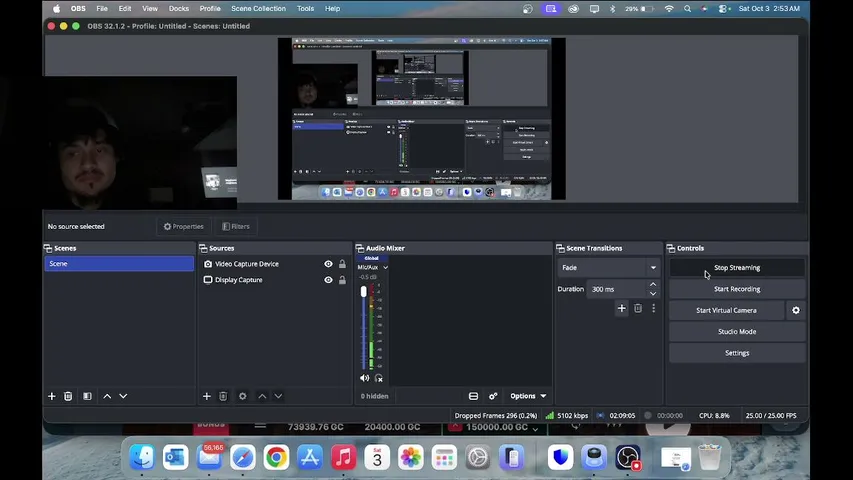Open virtual camera settings gear icon
853x480 pixels.
[796, 310]
